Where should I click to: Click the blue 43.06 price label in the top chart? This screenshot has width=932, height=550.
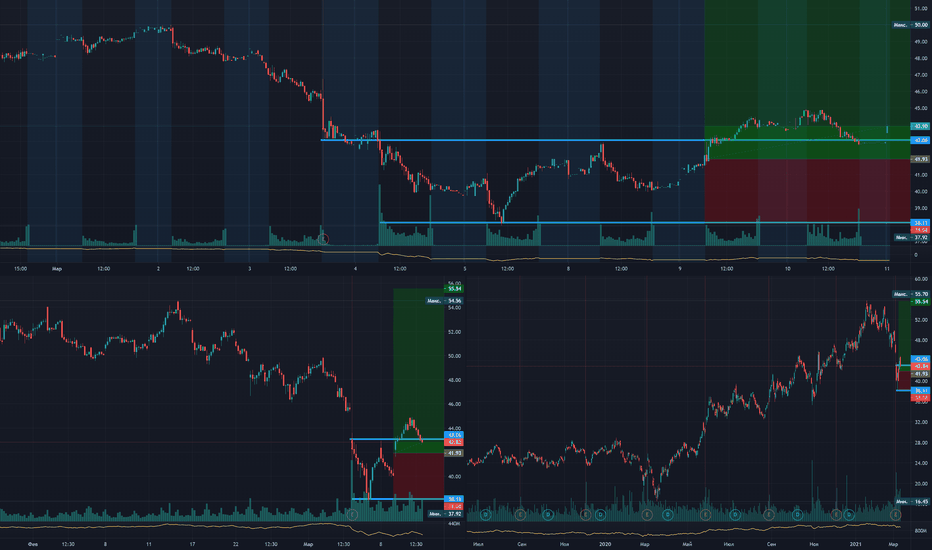click(920, 140)
